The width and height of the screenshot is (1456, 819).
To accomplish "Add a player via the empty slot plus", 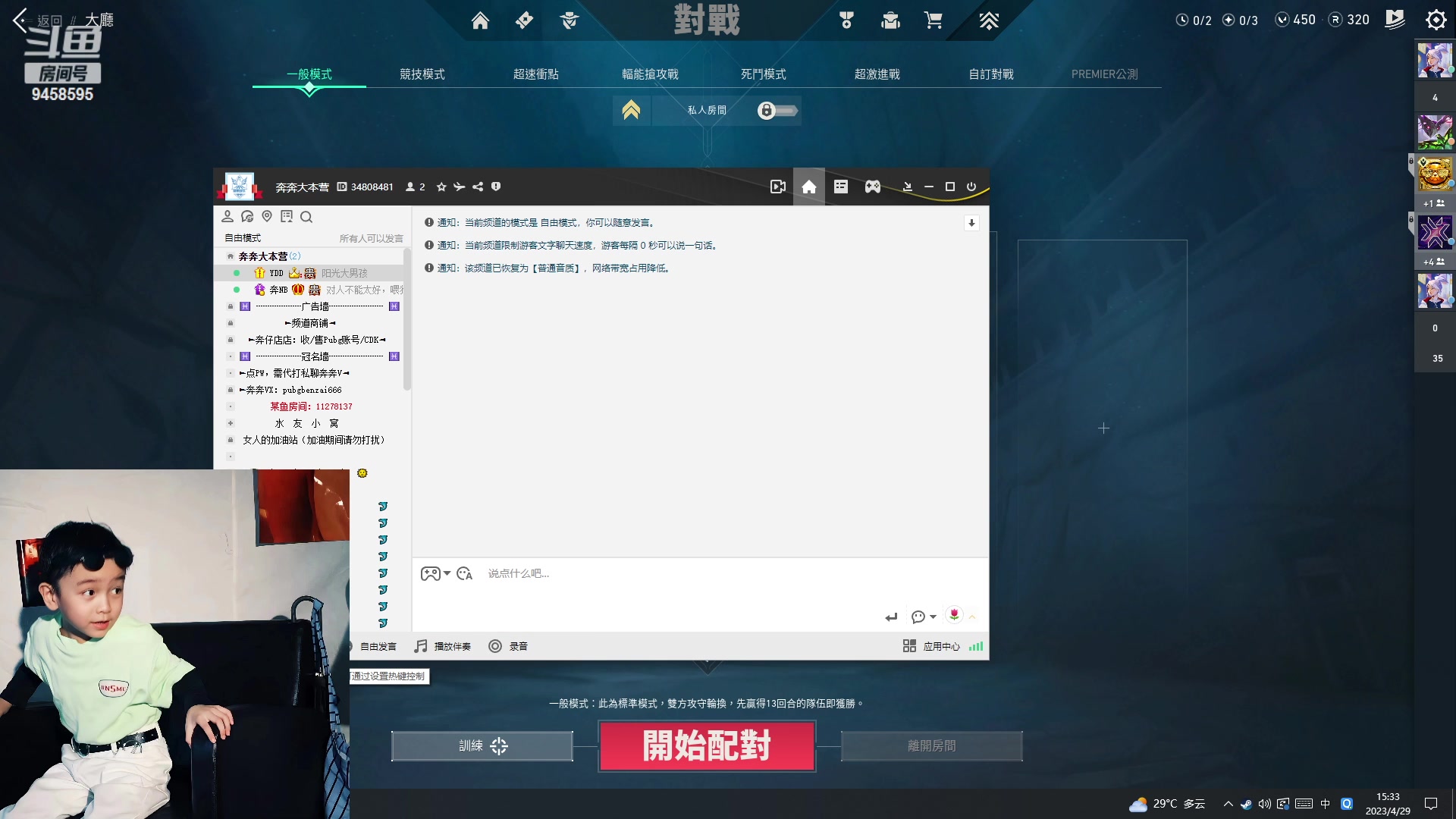I will (x=1103, y=428).
